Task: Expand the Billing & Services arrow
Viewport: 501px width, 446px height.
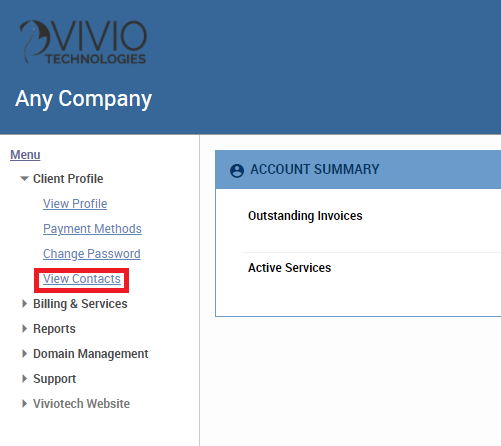Action: pyautogui.click(x=24, y=304)
